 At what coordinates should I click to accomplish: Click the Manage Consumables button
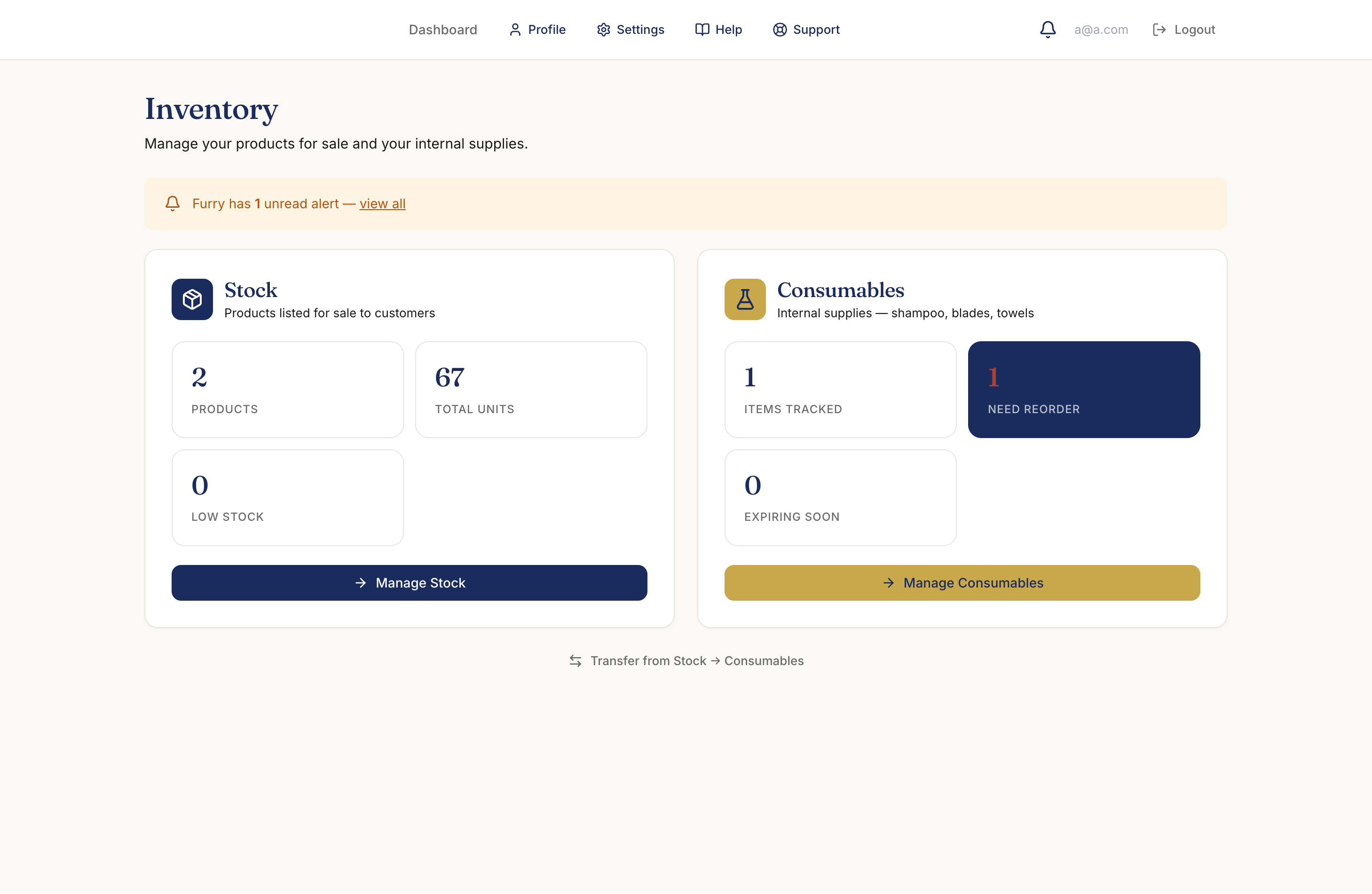pos(962,583)
